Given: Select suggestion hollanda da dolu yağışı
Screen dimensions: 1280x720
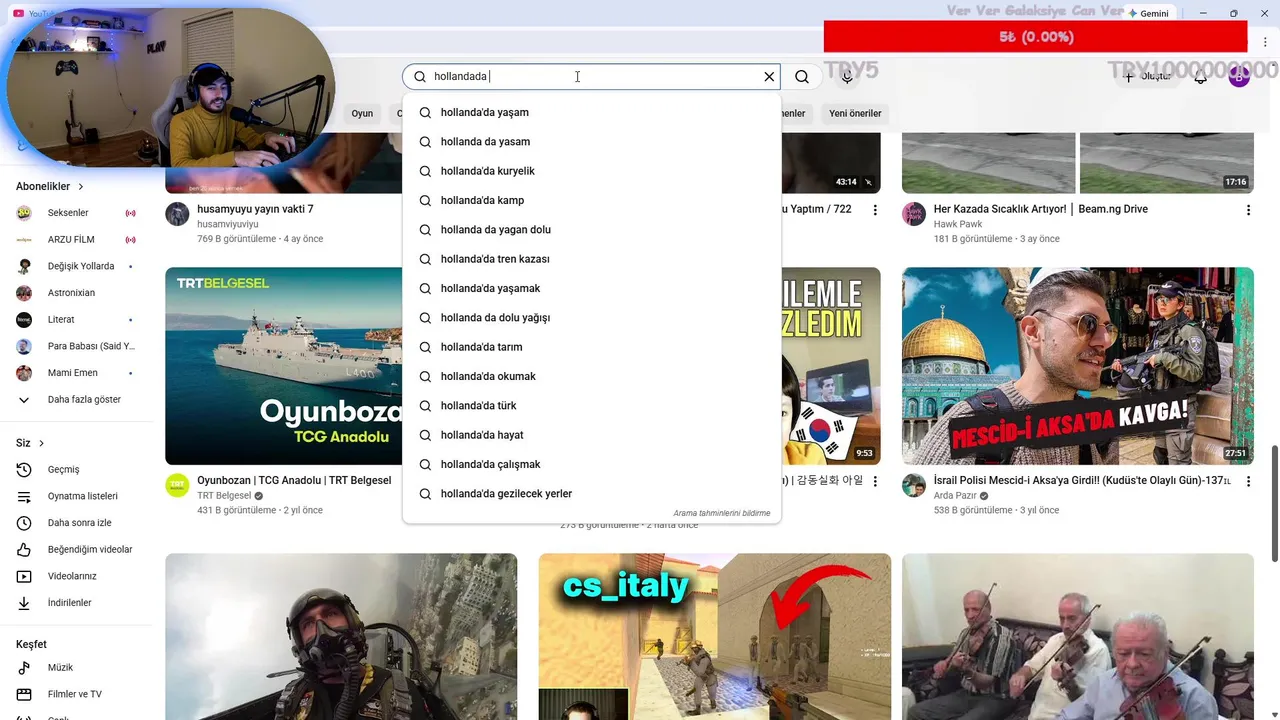Looking at the screenshot, I should [x=591, y=318].
